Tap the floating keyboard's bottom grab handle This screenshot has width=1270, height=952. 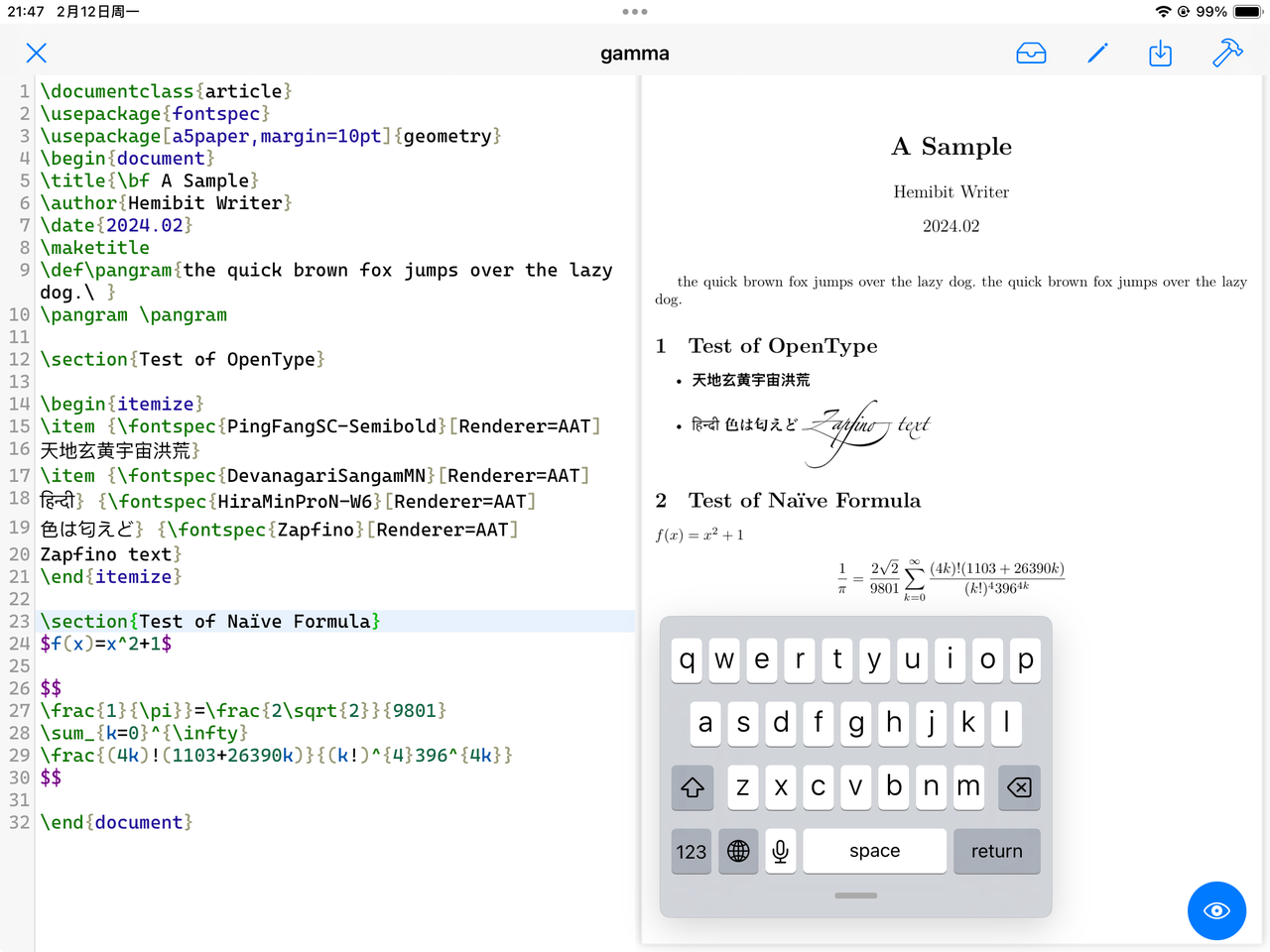(855, 895)
